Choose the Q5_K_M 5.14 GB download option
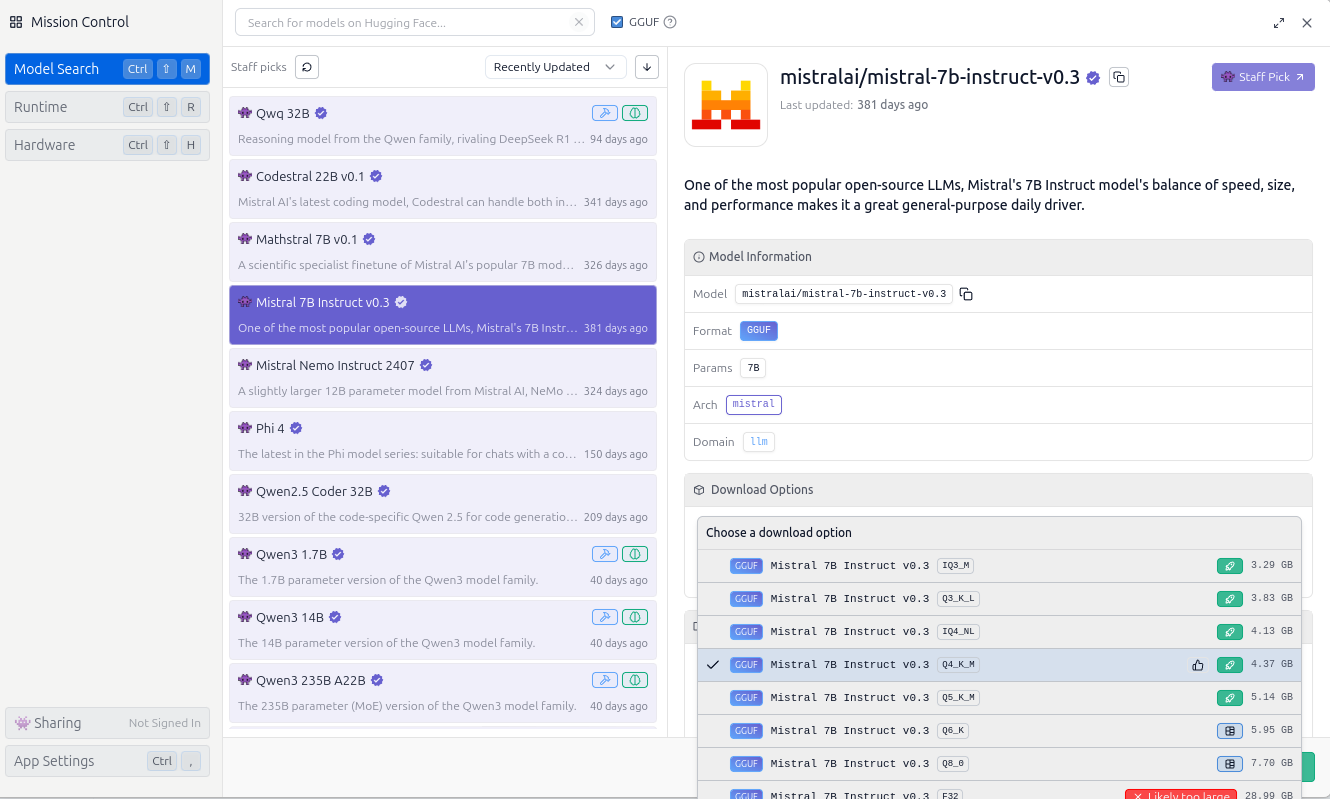The width and height of the screenshot is (1330, 799). (1000, 698)
